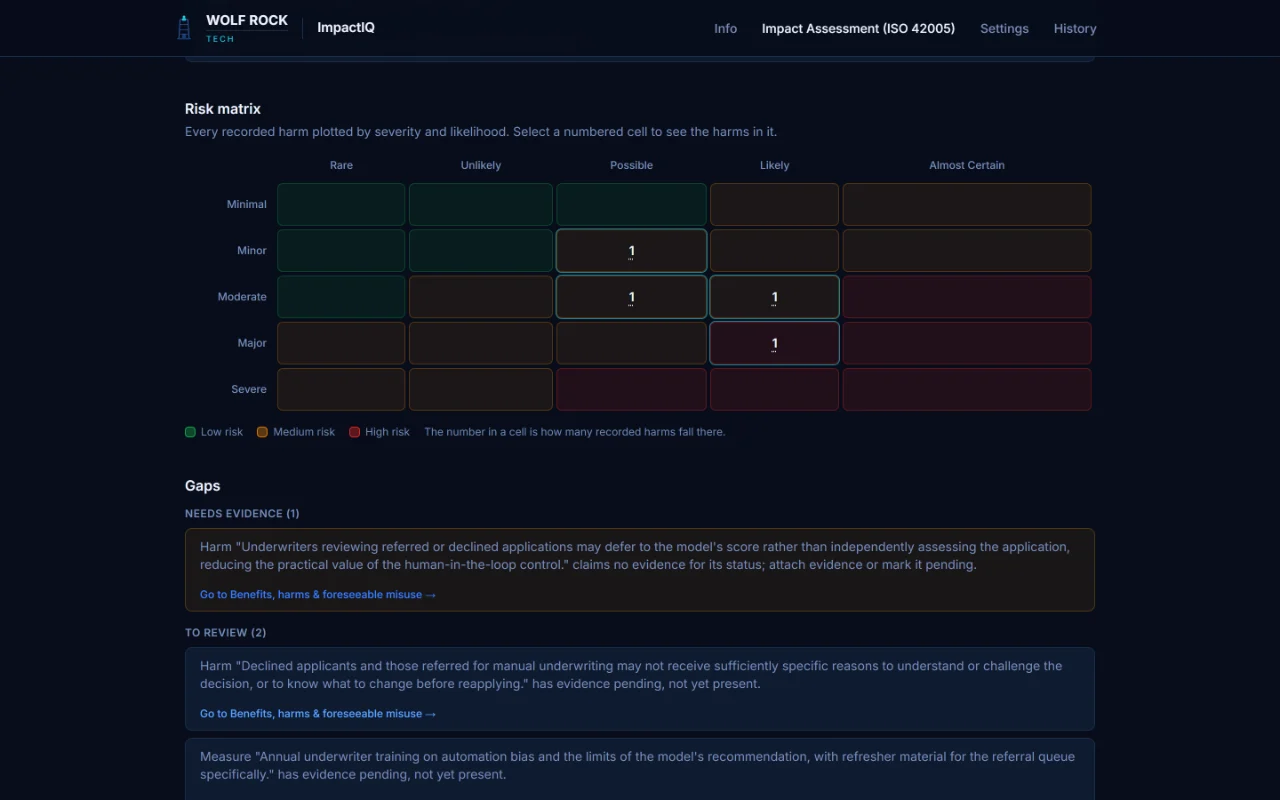Follow the Benefits, harms link under To Review
This screenshot has height=800, width=1280.
point(318,713)
